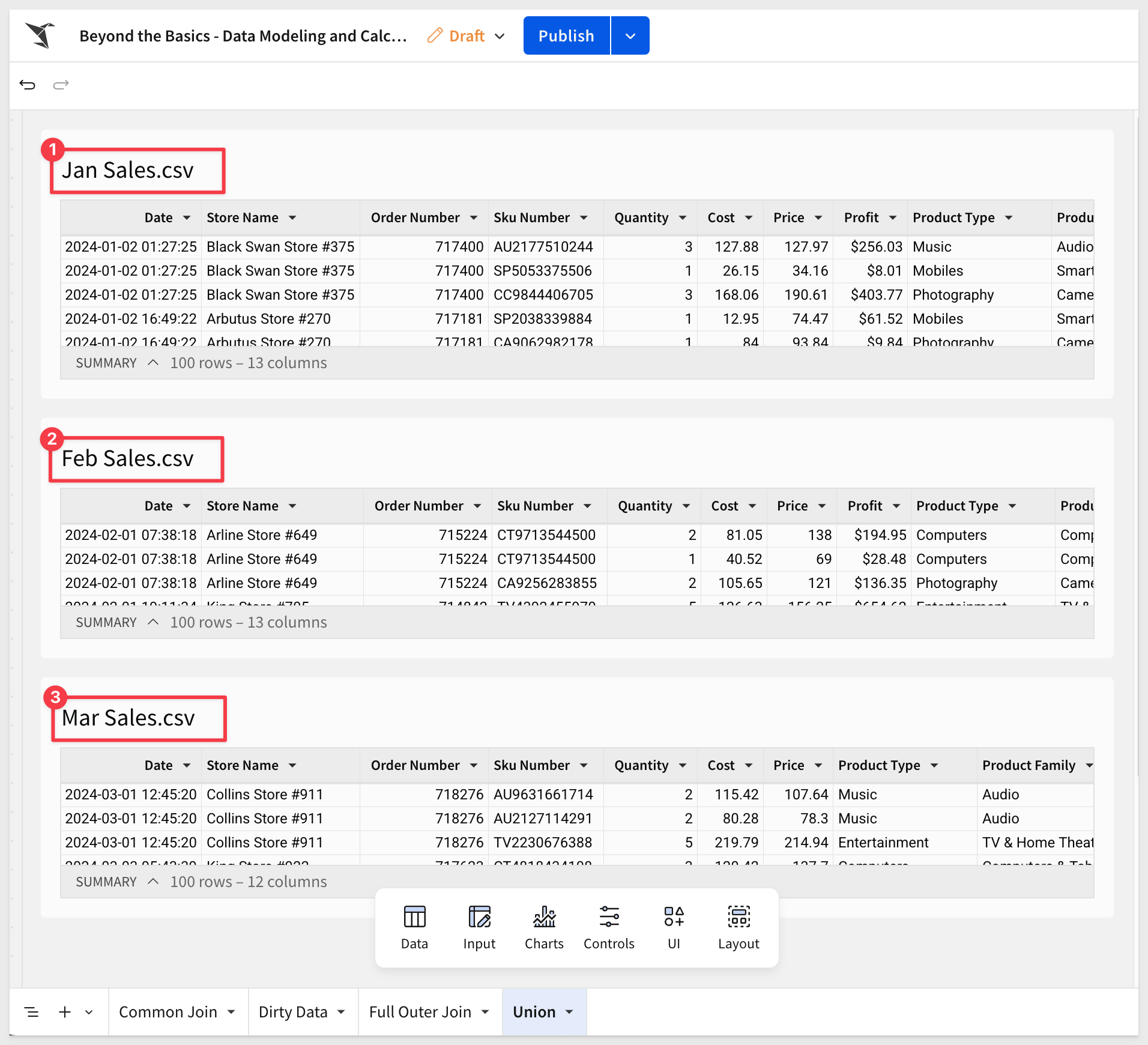
Task: Open the Data element menu
Action: (414, 927)
